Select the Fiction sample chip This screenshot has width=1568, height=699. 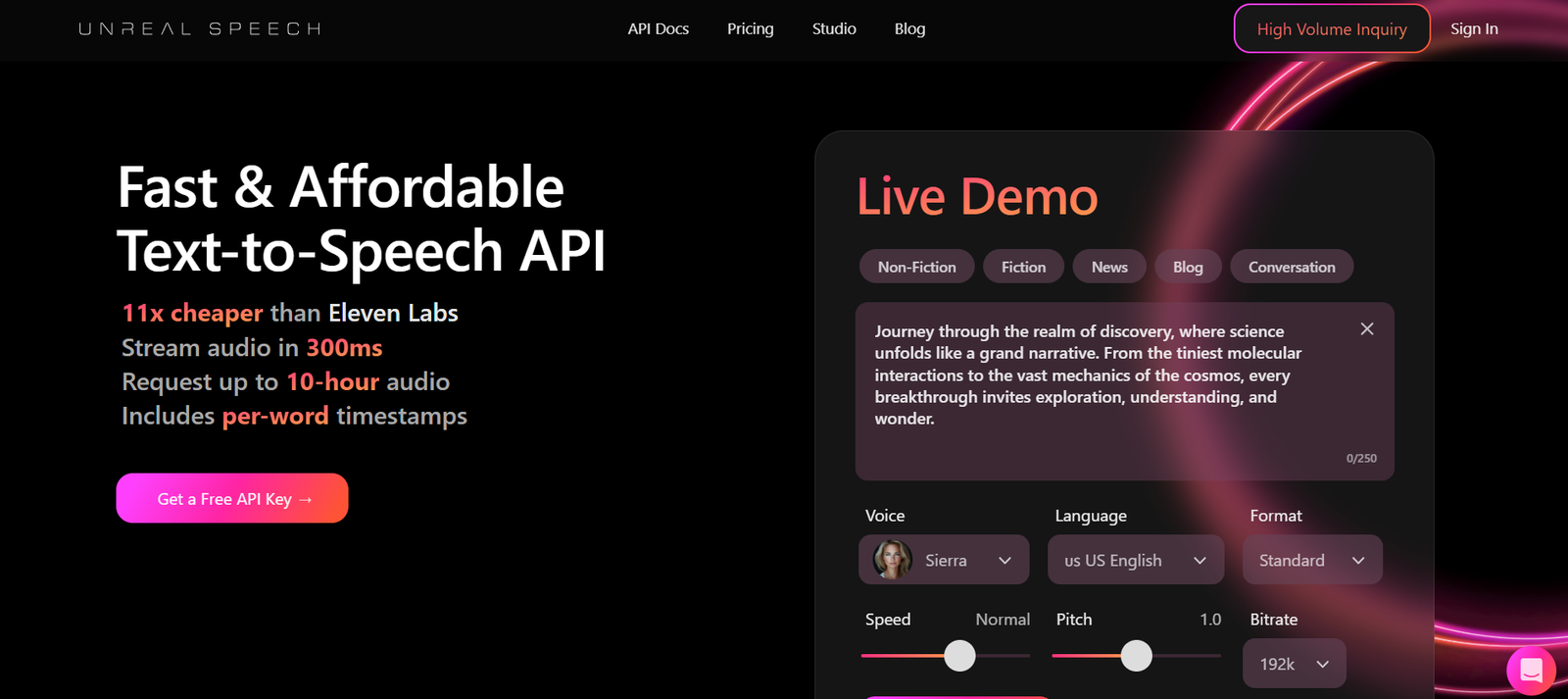coord(1023,267)
